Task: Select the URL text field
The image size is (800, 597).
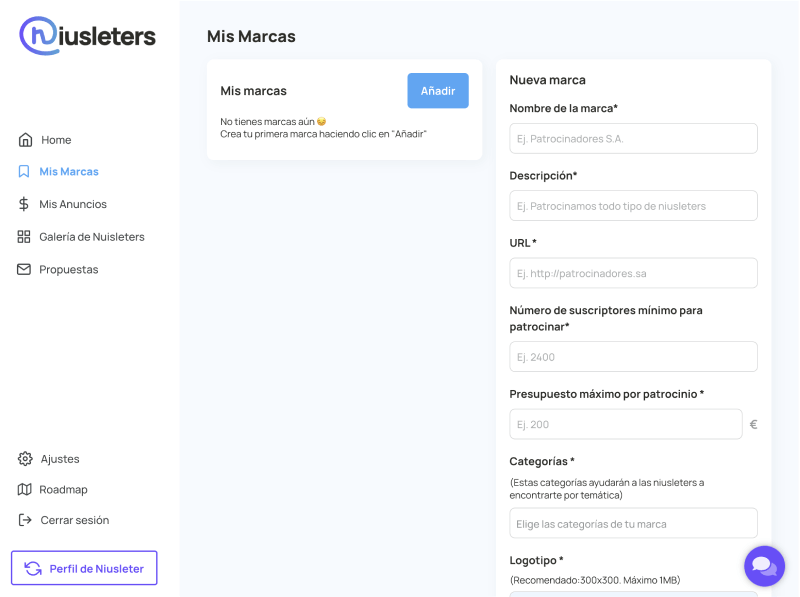Action: tap(633, 273)
